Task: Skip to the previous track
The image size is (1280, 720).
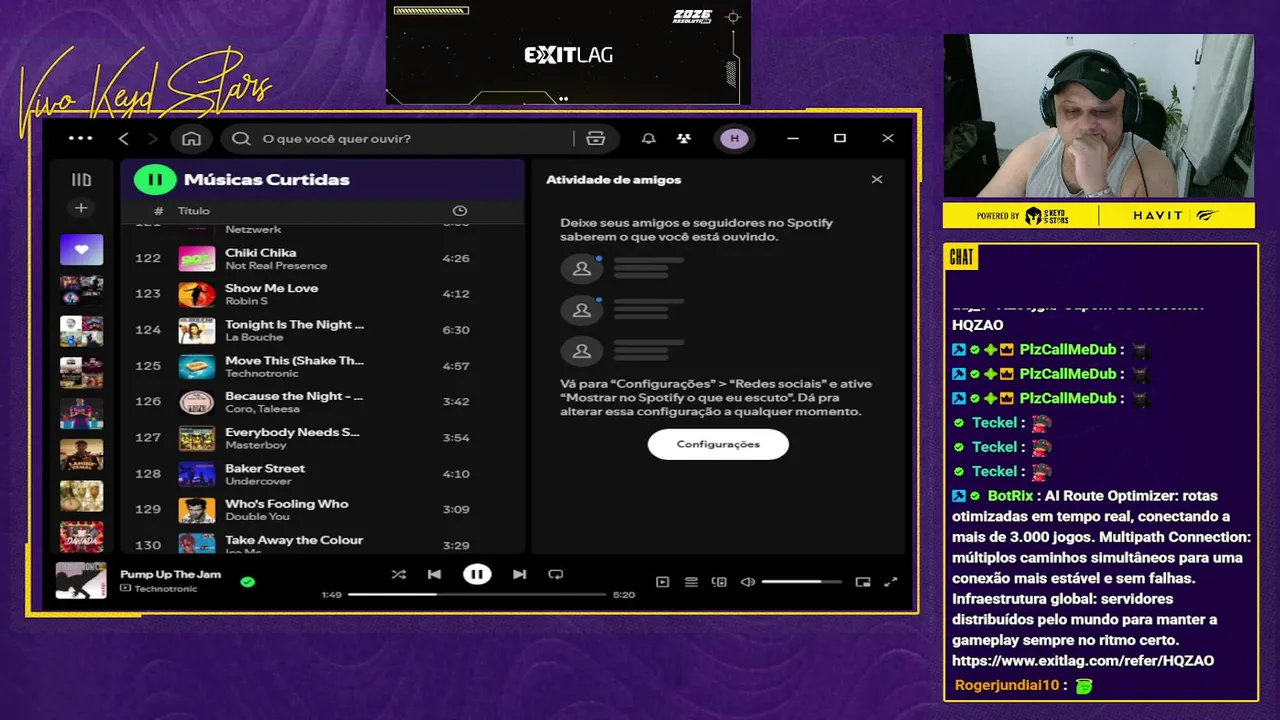Action: [434, 574]
